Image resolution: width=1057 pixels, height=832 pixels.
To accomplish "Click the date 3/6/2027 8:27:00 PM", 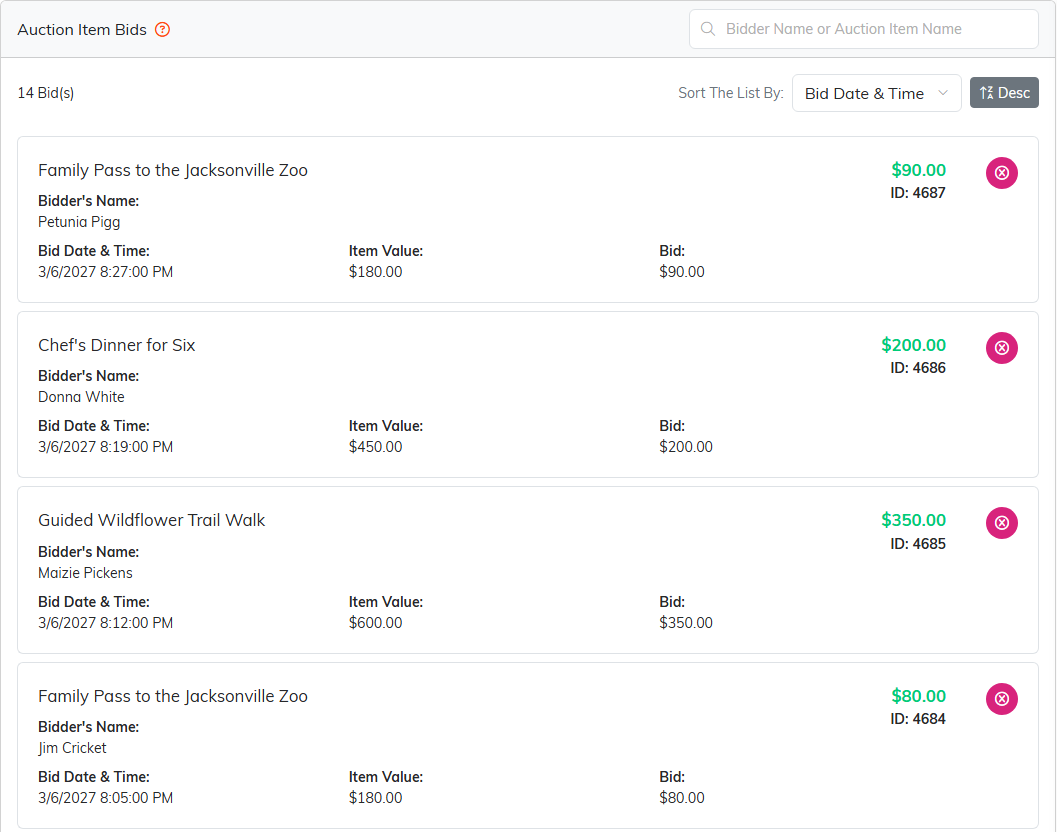I will (105, 272).
